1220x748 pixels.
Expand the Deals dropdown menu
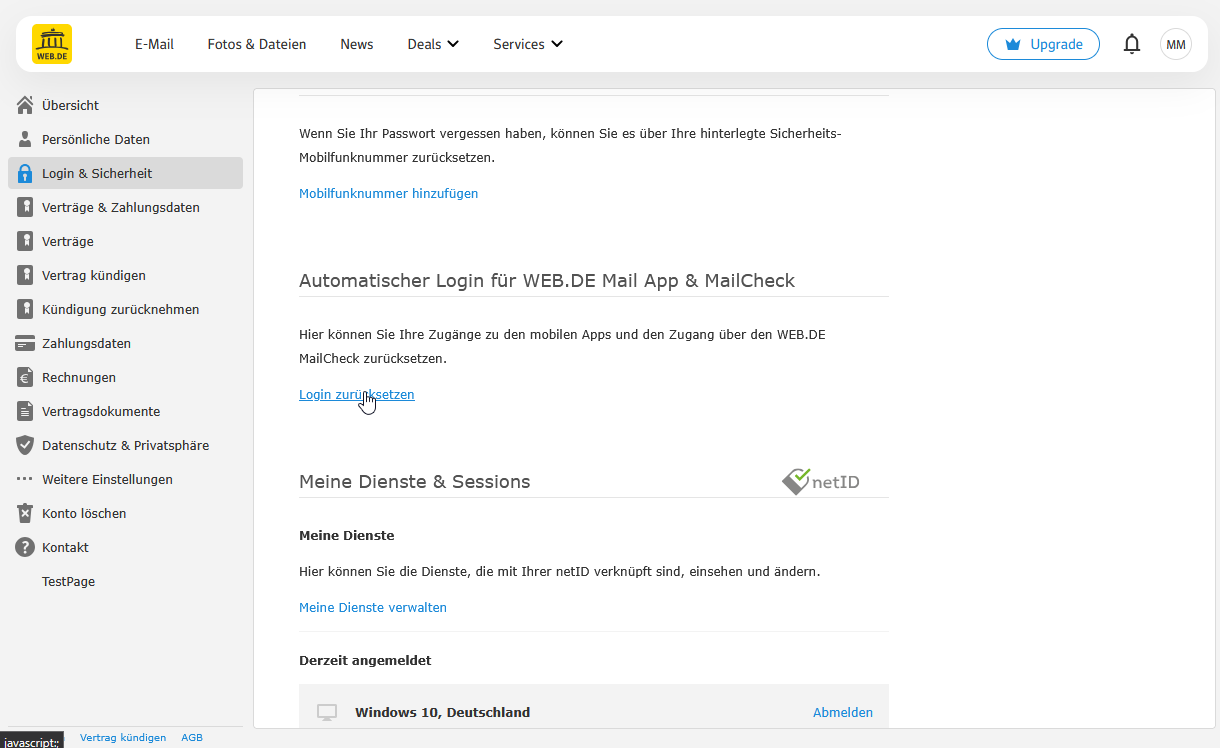point(433,44)
